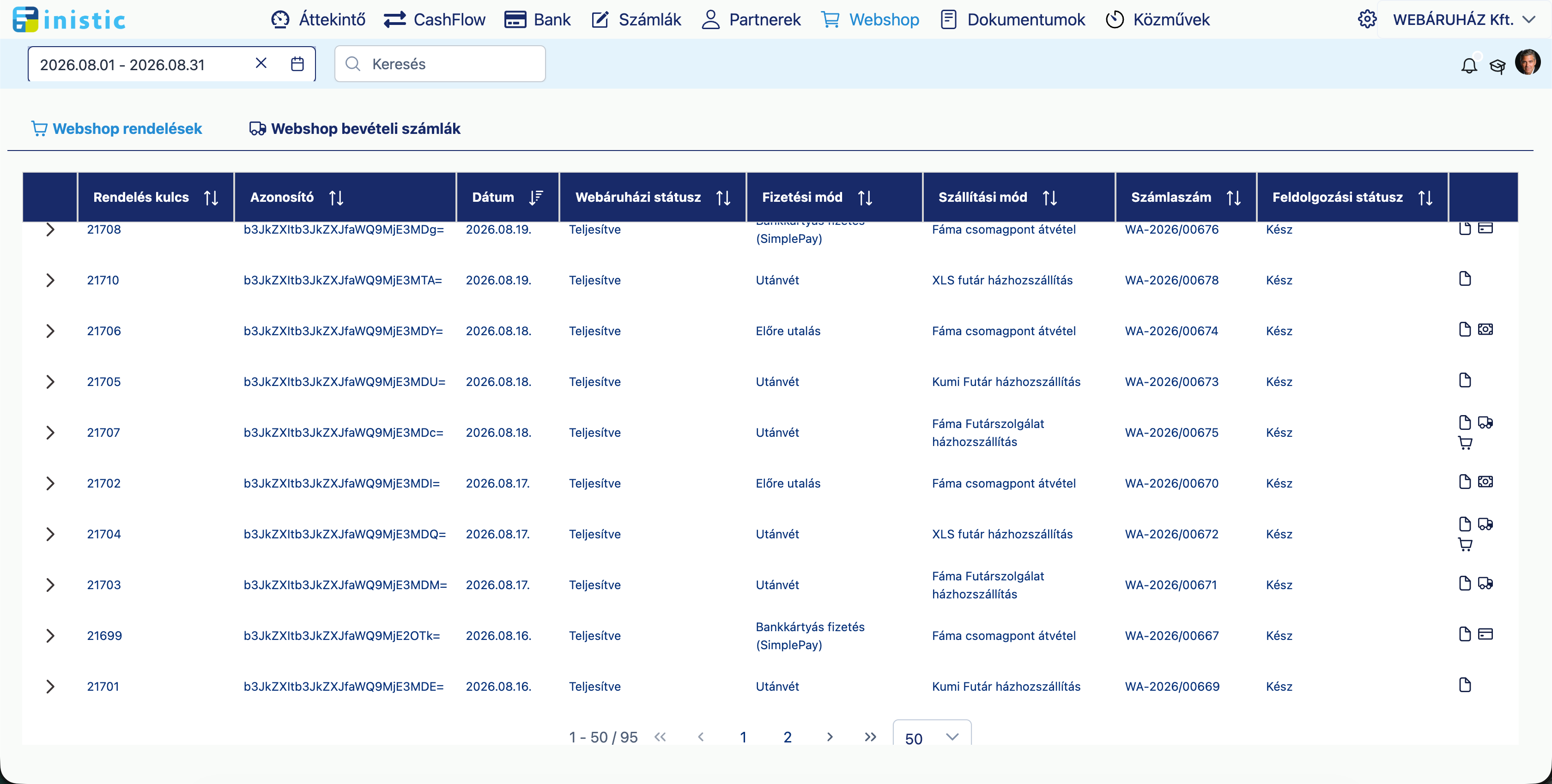Expand order row 21705
The image size is (1552, 784).
(50, 382)
